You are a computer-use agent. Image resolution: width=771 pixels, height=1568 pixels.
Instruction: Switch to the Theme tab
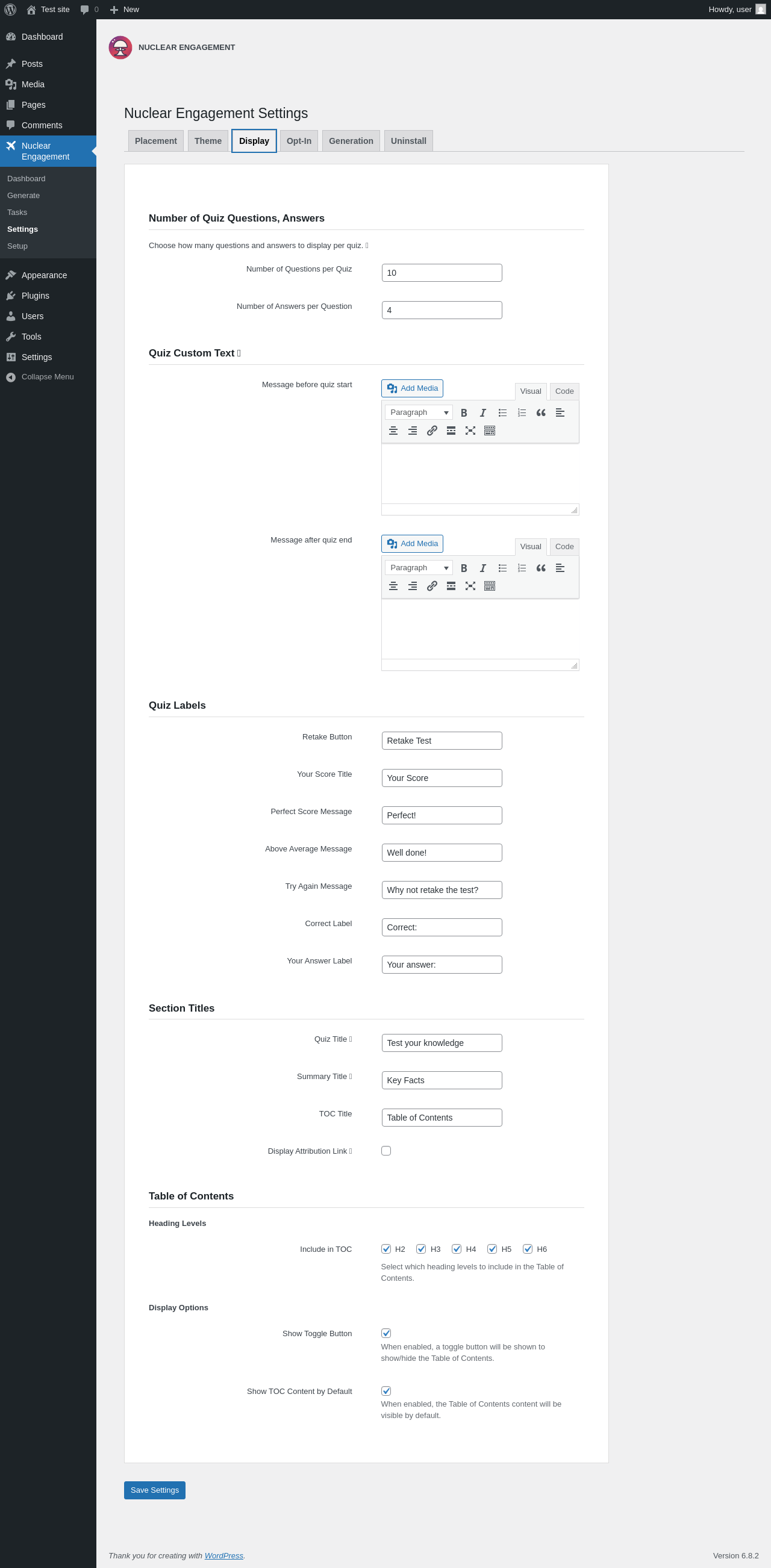click(208, 142)
